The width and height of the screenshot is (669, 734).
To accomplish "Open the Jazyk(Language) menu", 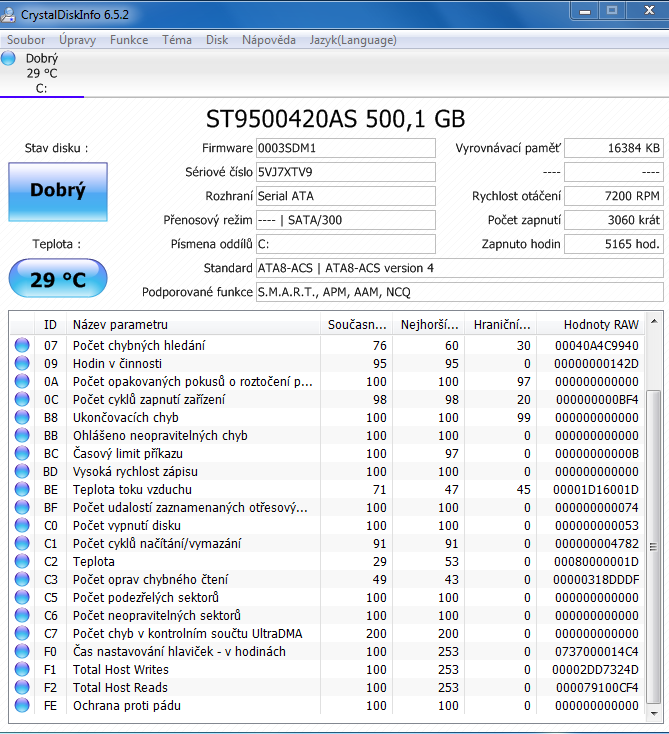I will (x=353, y=40).
